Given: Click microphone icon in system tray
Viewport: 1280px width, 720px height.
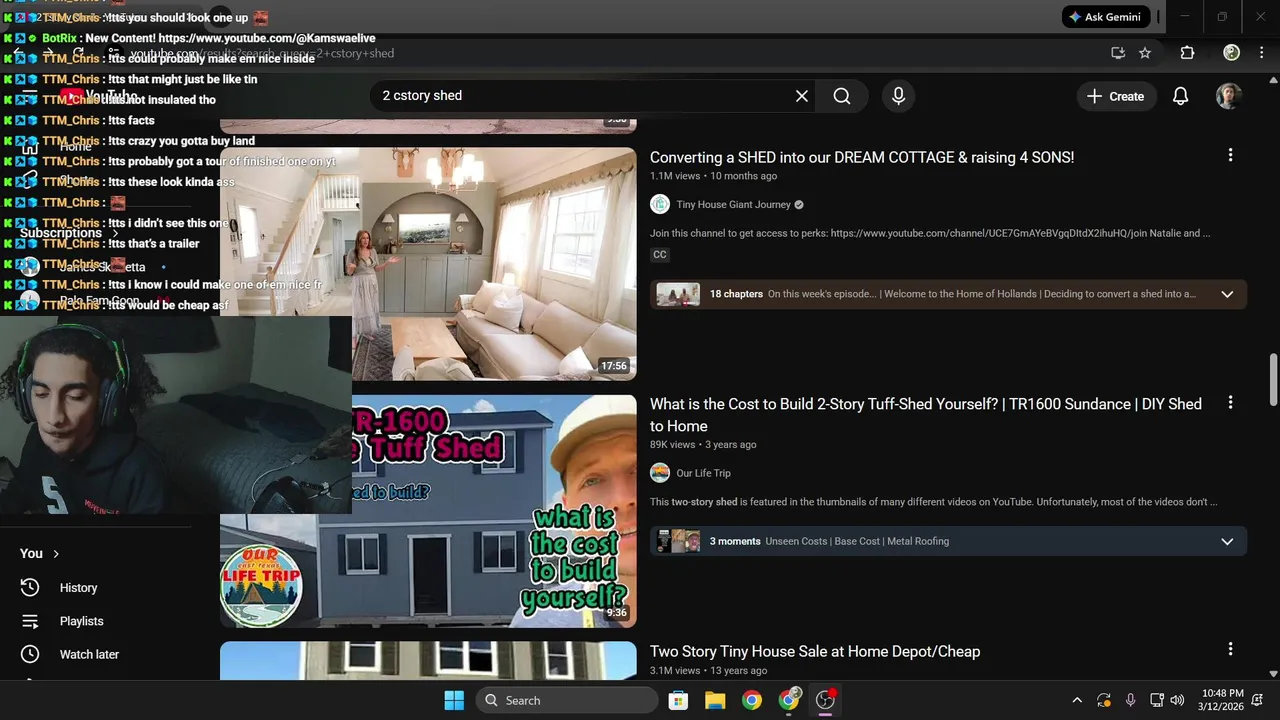Looking at the screenshot, I should (x=1130, y=700).
